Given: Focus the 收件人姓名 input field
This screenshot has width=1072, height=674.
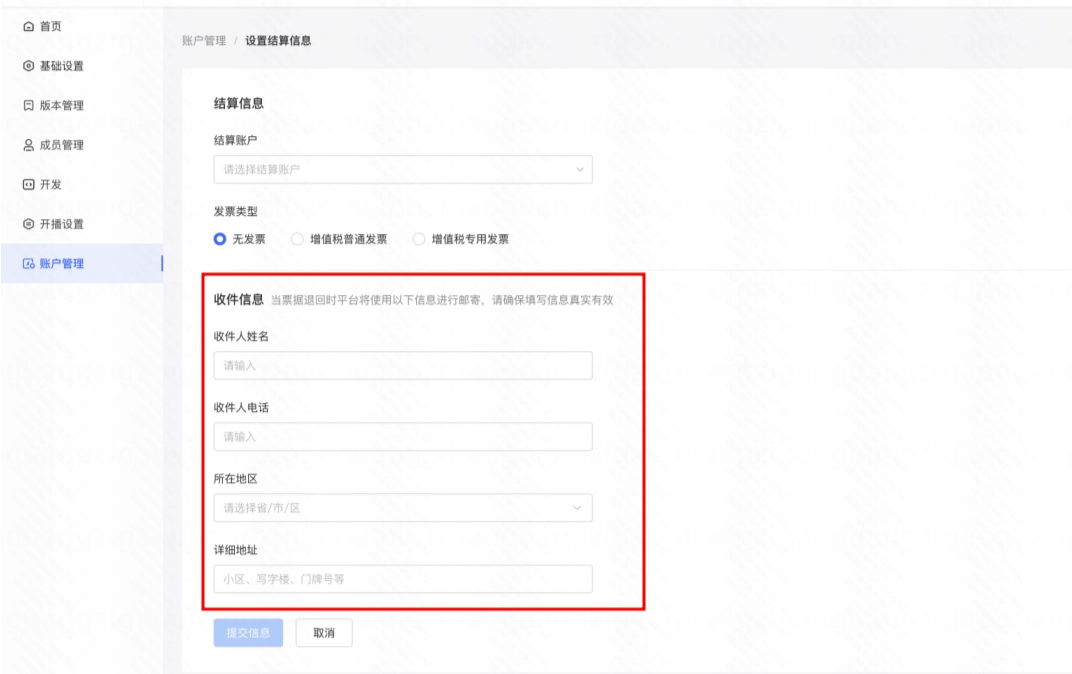Looking at the screenshot, I should pyautogui.click(x=403, y=366).
